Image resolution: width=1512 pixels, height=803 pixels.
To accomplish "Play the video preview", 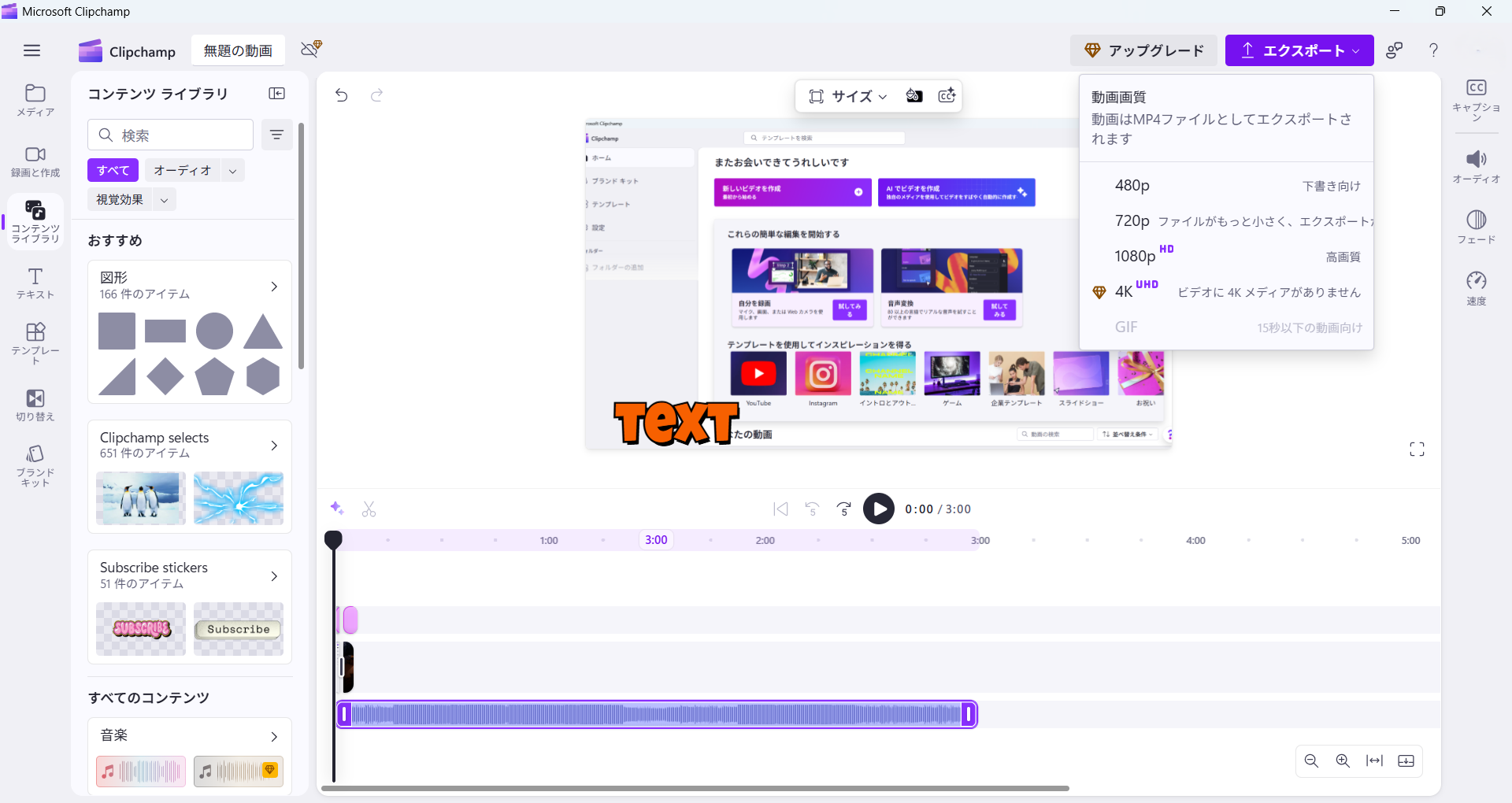I will click(x=879, y=509).
